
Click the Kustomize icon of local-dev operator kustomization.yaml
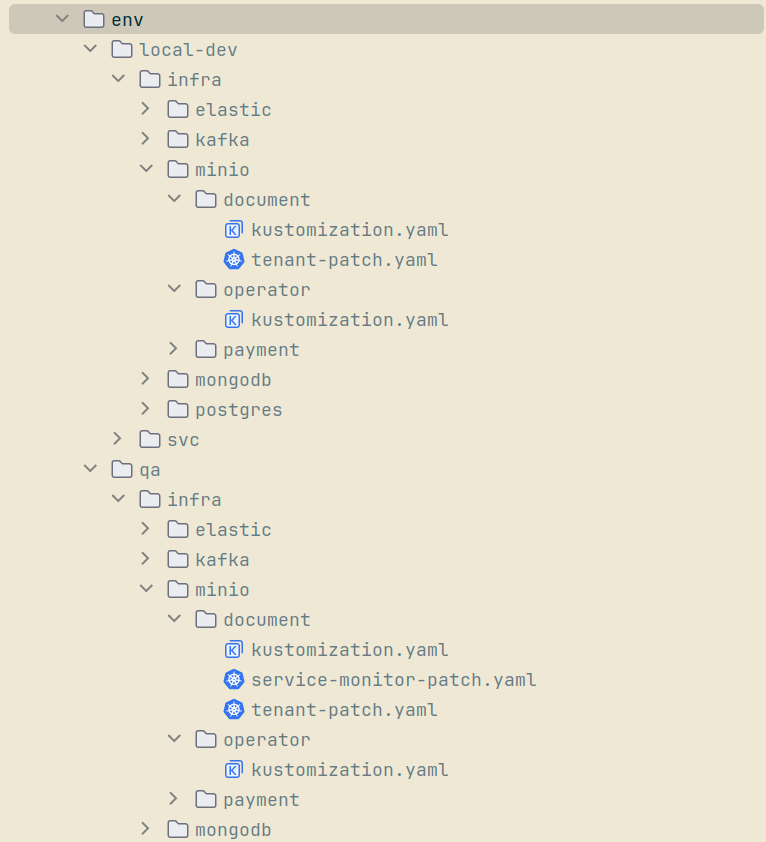pyautogui.click(x=234, y=320)
